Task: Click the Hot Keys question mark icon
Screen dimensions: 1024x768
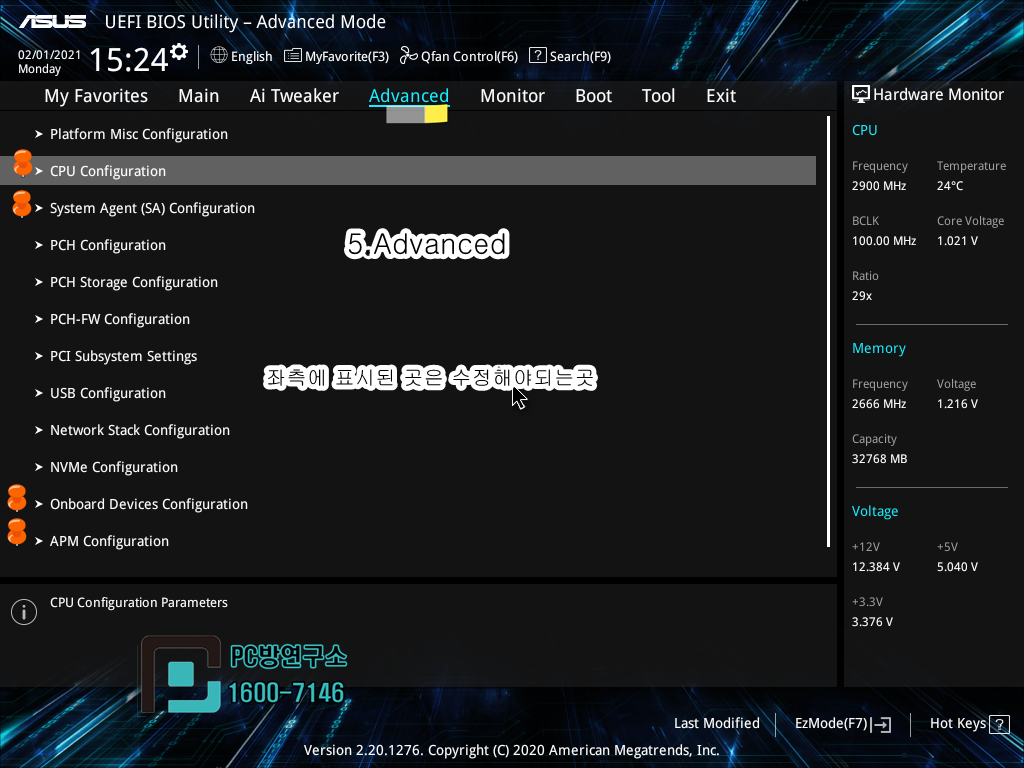Action: coord(999,724)
